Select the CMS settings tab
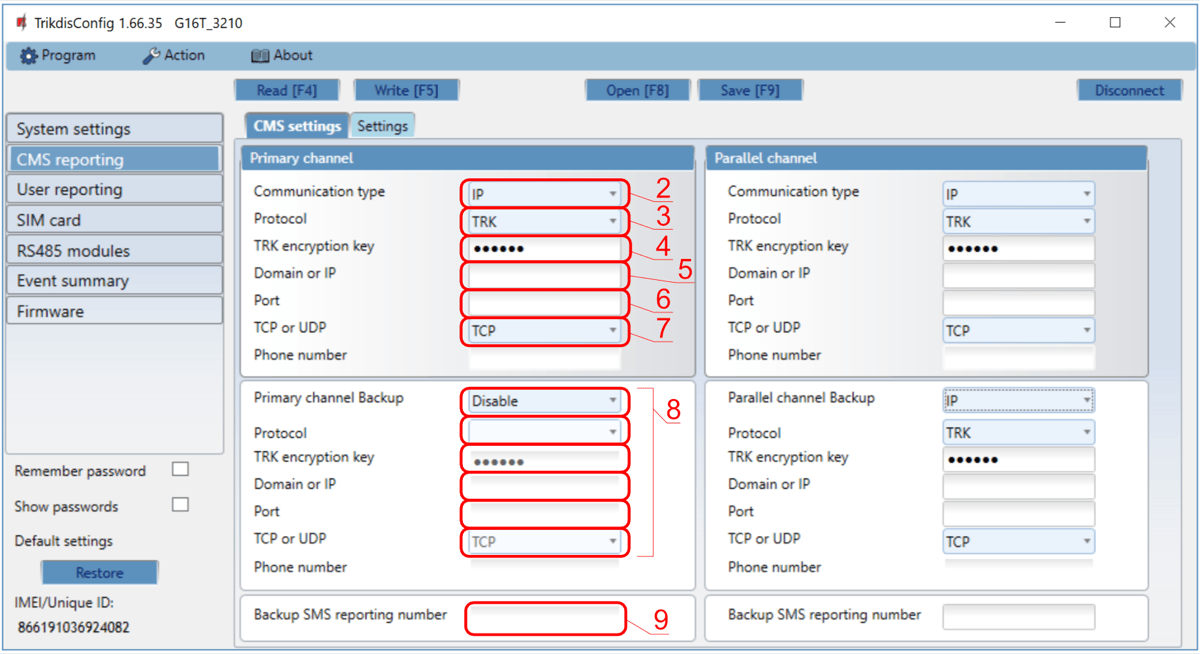The width and height of the screenshot is (1200, 654). [297, 126]
